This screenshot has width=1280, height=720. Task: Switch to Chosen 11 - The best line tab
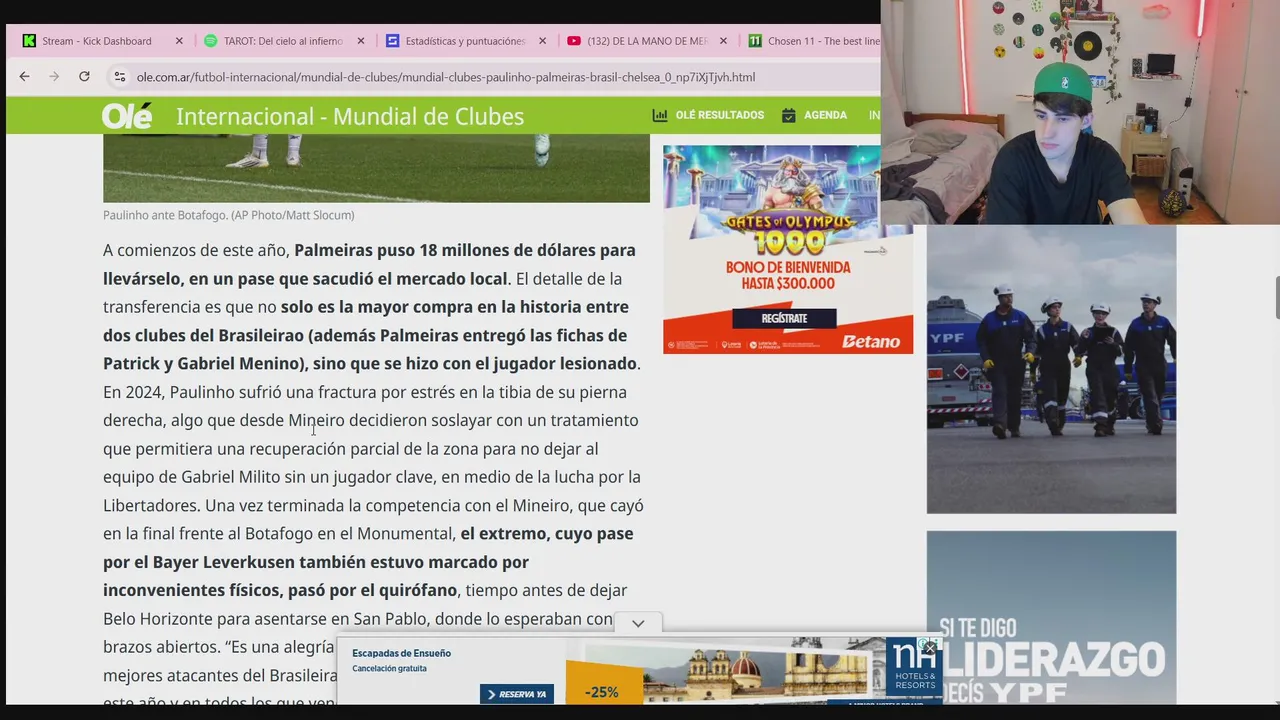(x=824, y=41)
